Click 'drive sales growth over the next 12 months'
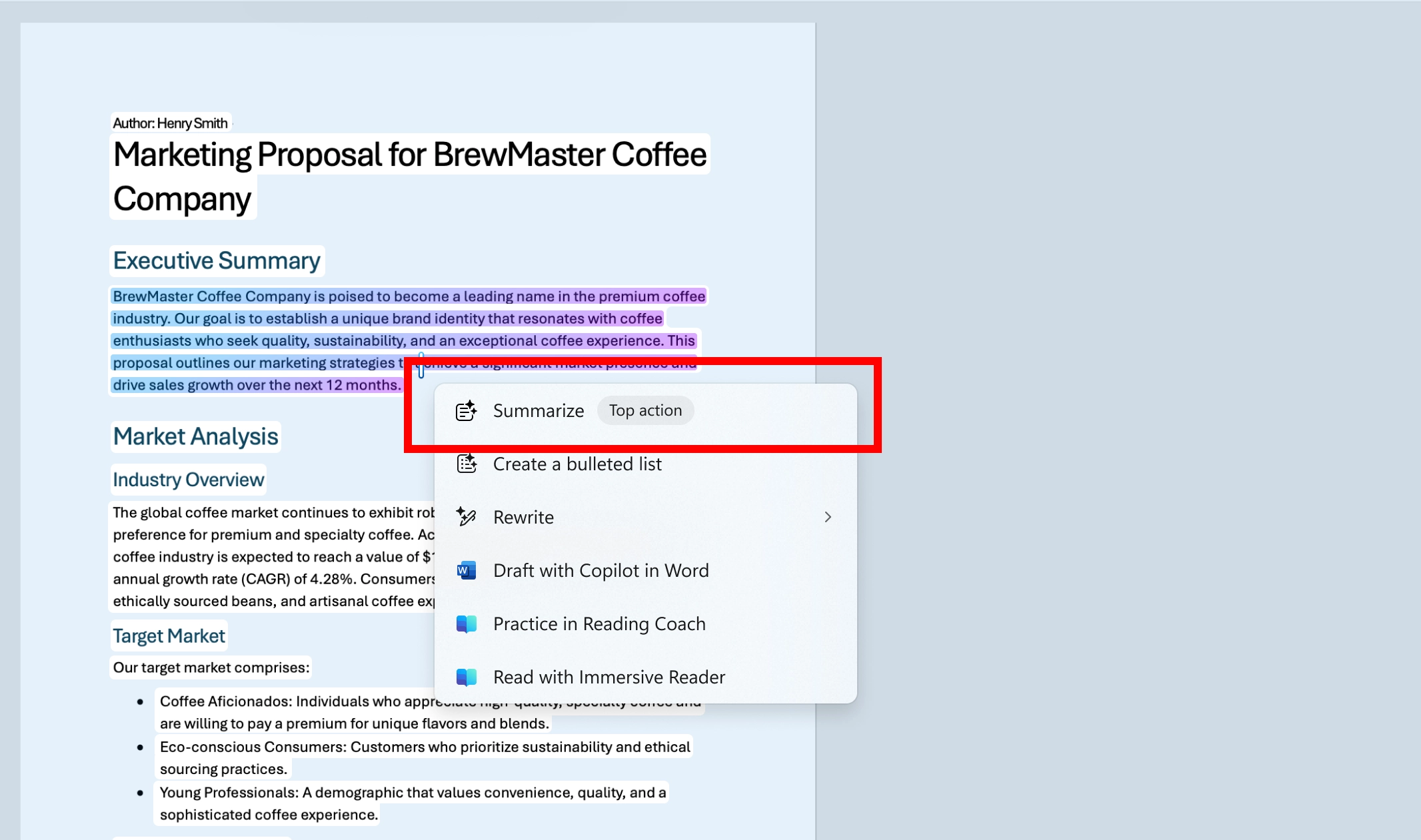The image size is (1421, 840). click(x=256, y=385)
